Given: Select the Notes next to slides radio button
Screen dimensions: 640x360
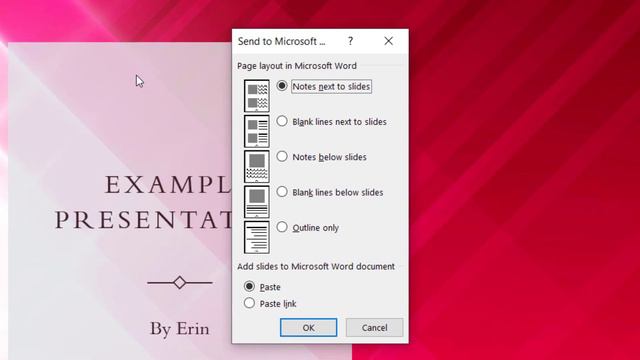Looking at the screenshot, I should point(282,86).
